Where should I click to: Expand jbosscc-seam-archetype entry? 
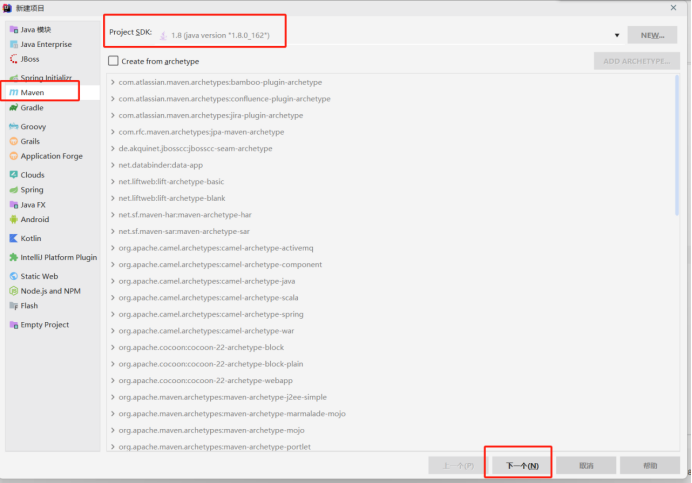click(113, 148)
